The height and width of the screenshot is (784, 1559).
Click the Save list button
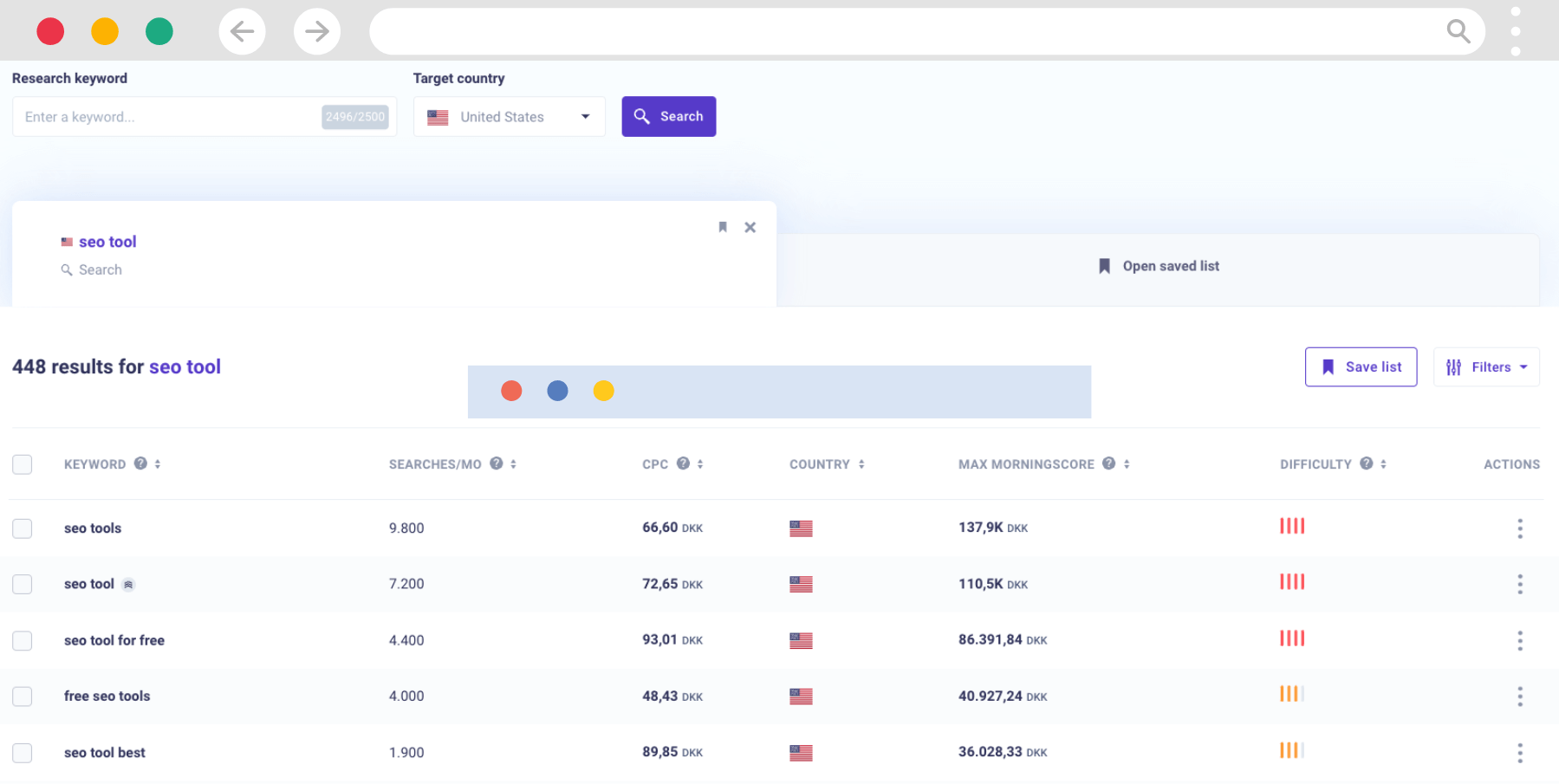tap(1361, 367)
